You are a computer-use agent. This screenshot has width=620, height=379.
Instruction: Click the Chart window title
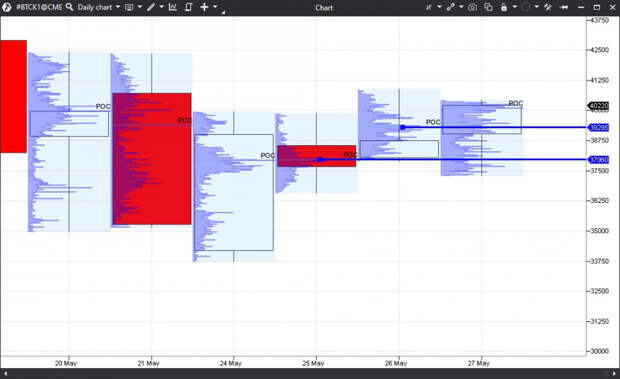[324, 8]
